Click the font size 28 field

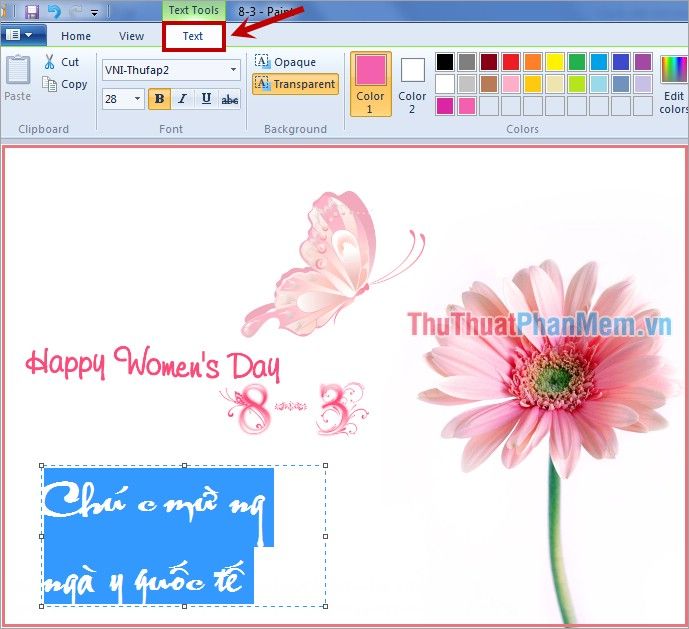117,99
